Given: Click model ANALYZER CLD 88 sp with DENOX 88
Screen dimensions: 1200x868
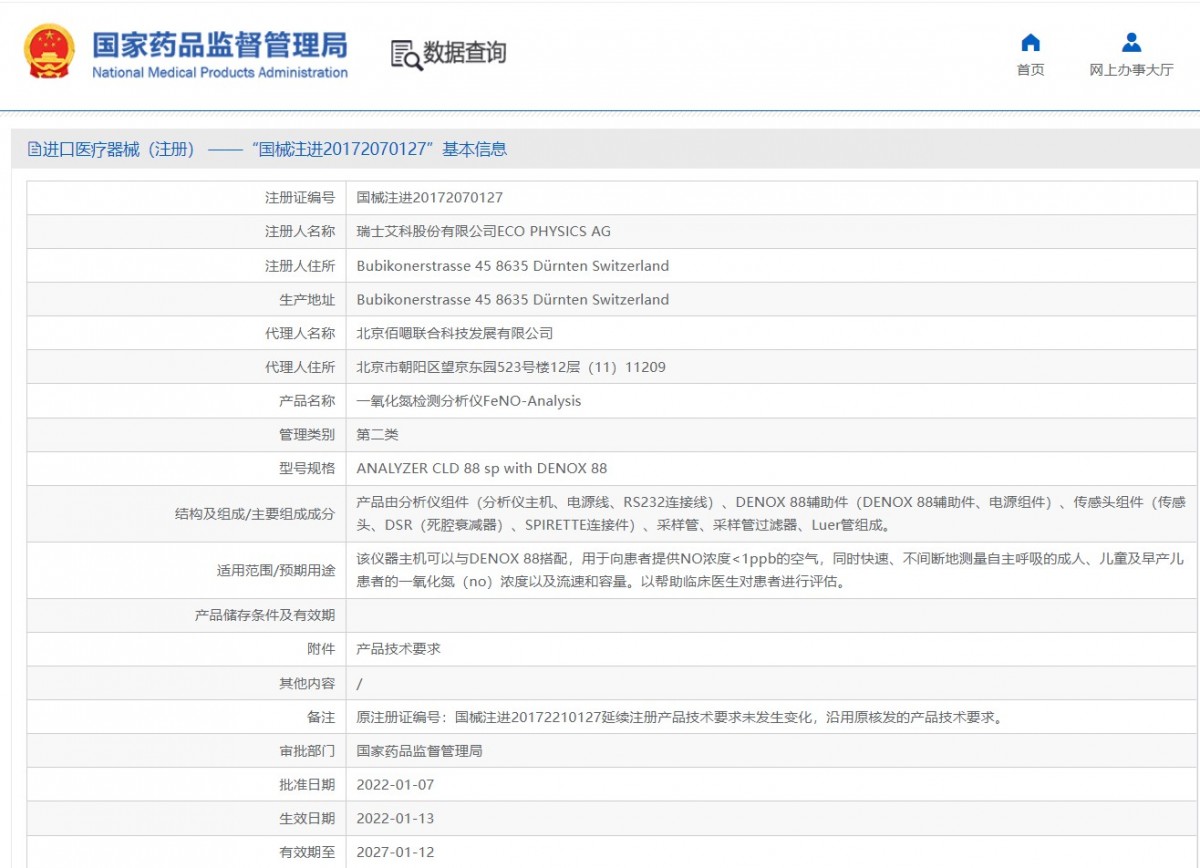Looking at the screenshot, I should coord(481,468).
